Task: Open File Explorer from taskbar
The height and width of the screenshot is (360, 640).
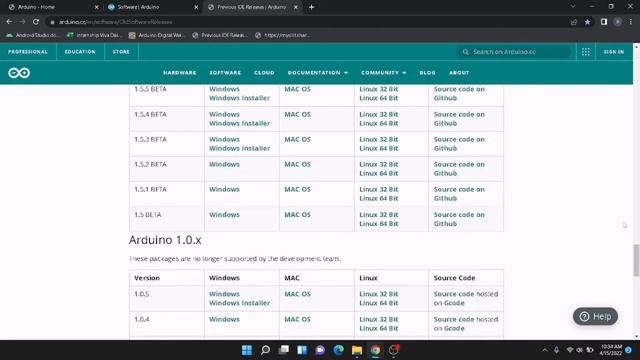Action: (x=357, y=350)
